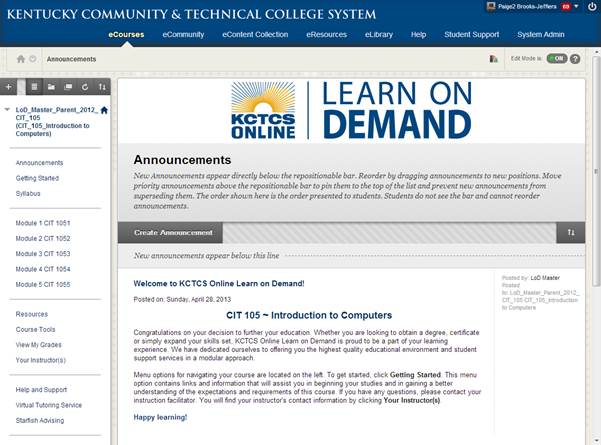
Task: Open Module 1 CIT 1051
Action: [x=43, y=223]
